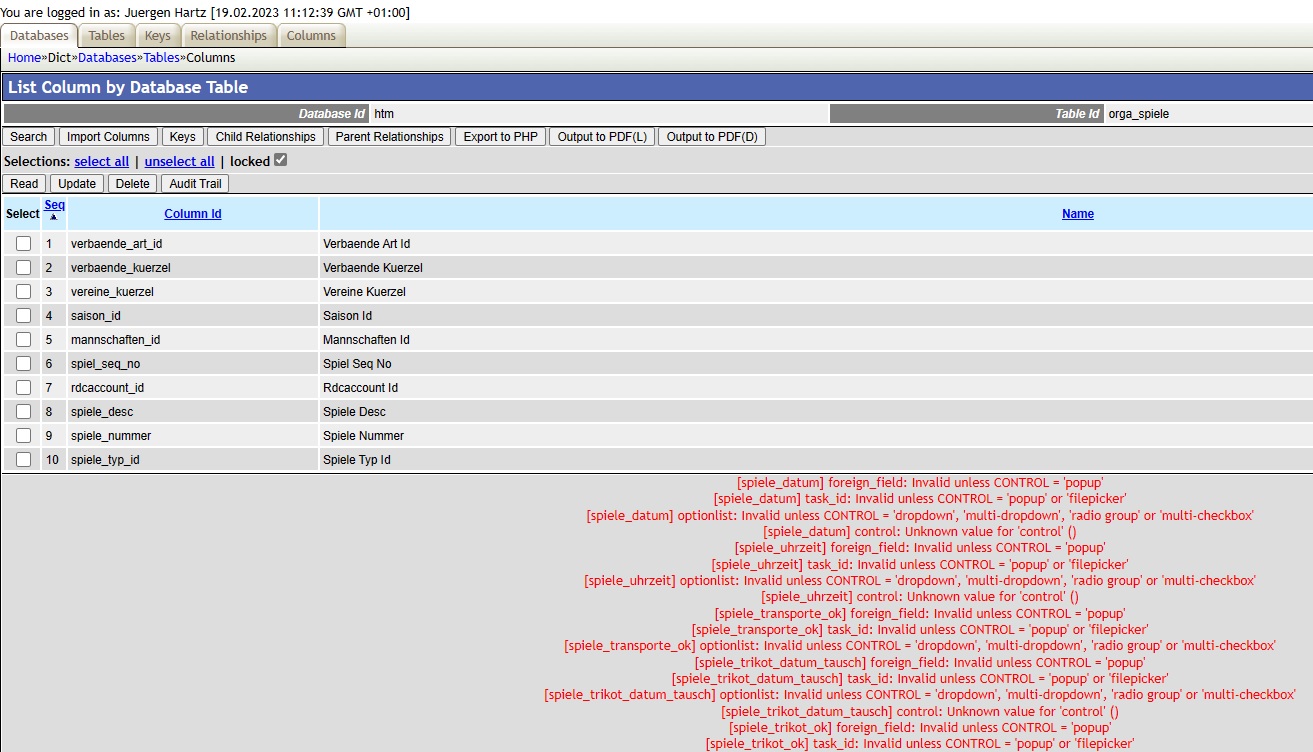Sort by Column Id header
The image size is (1313, 752).
pos(193,214)
